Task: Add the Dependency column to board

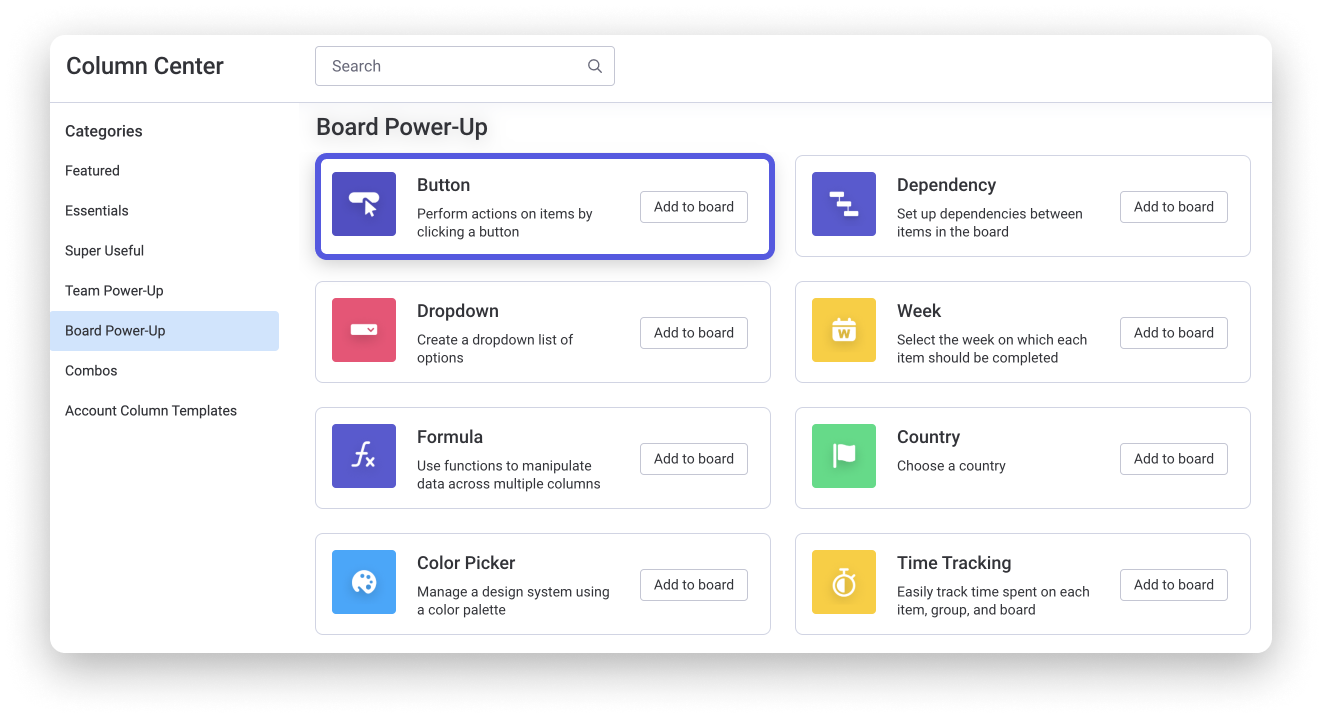Action: [1174, 207]
